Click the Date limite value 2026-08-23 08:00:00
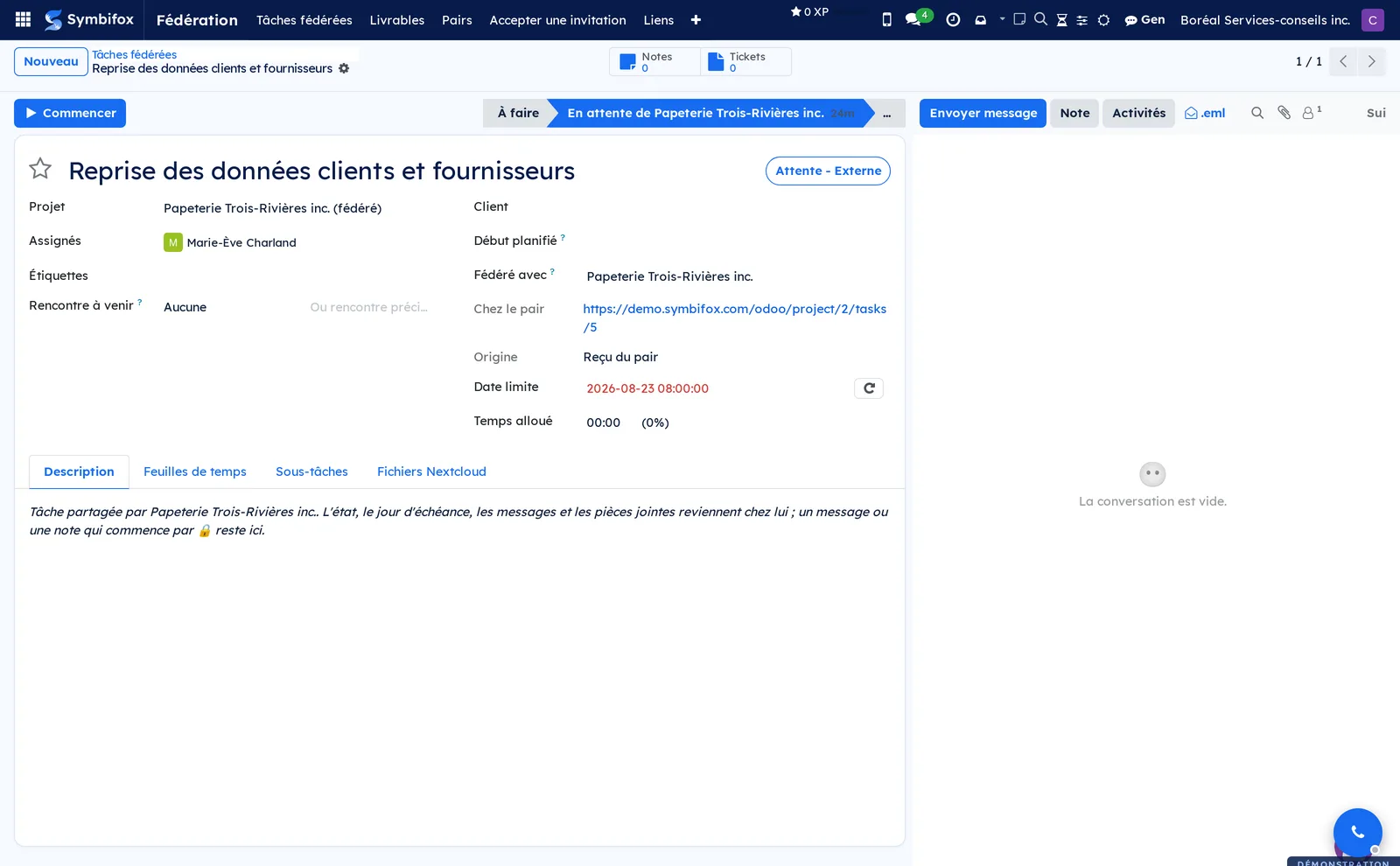This screenshot has width=1400, height=866. (647, 388)
